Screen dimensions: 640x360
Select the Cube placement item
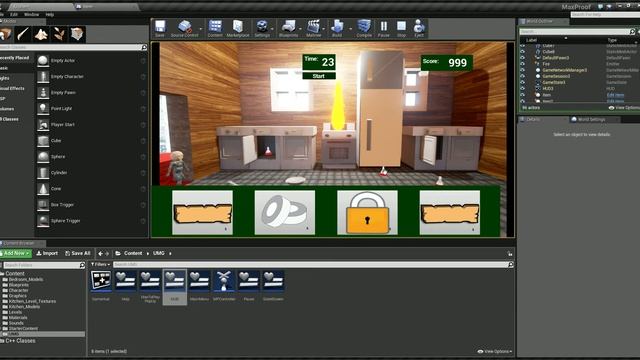pos(92,140)
